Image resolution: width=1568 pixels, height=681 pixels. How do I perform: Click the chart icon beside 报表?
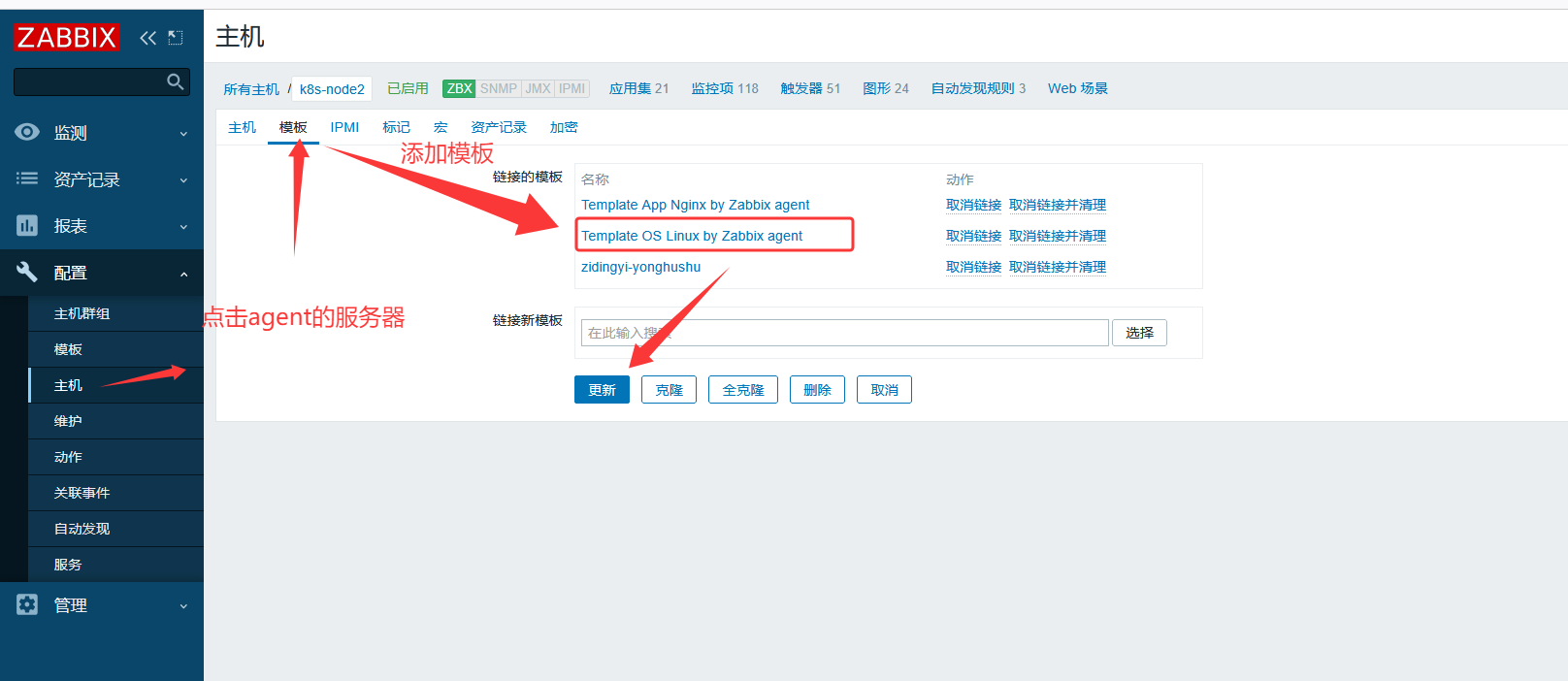coord(27,225)
